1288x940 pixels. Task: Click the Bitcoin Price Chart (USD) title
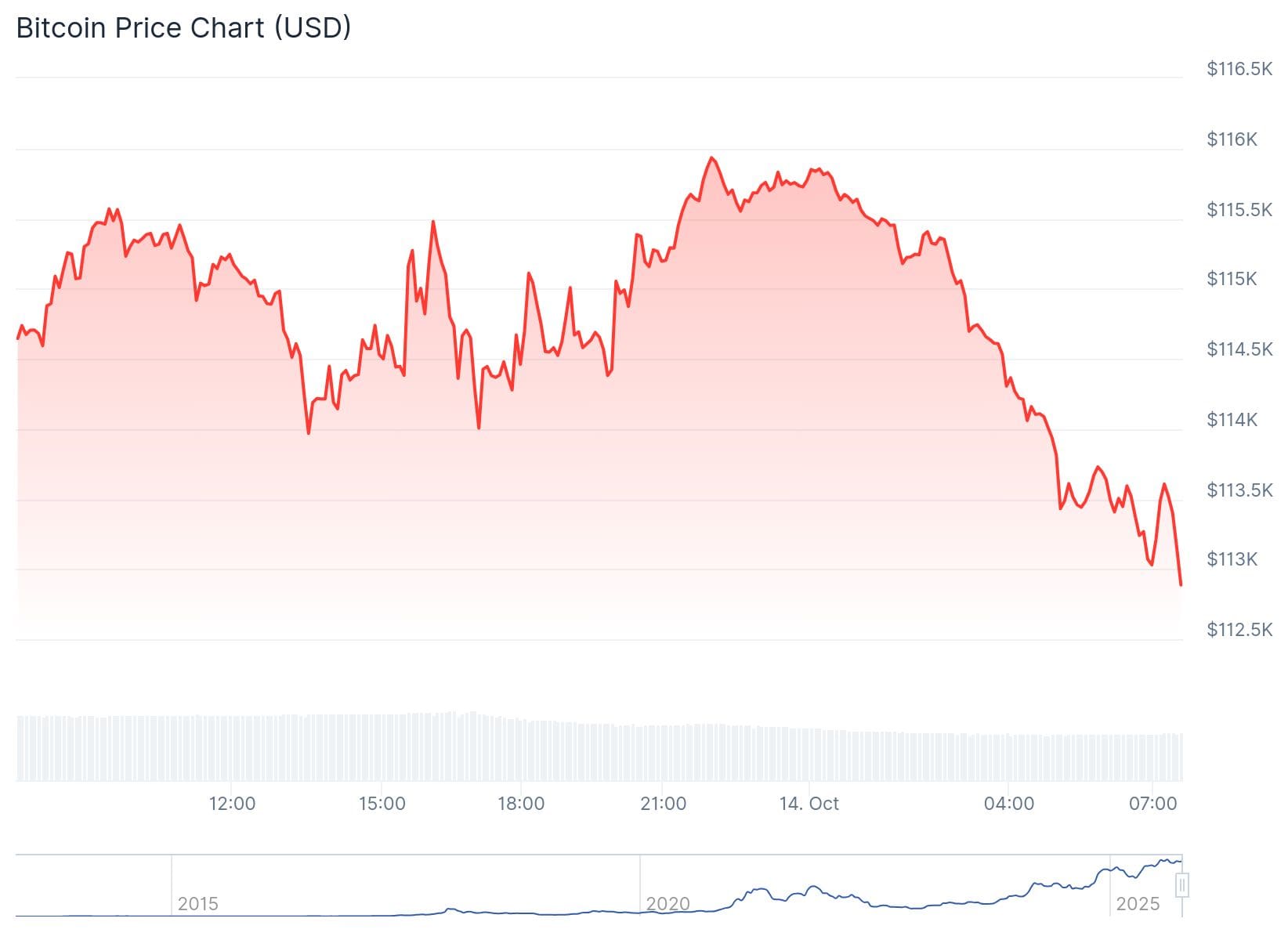(x=183, y=27)
